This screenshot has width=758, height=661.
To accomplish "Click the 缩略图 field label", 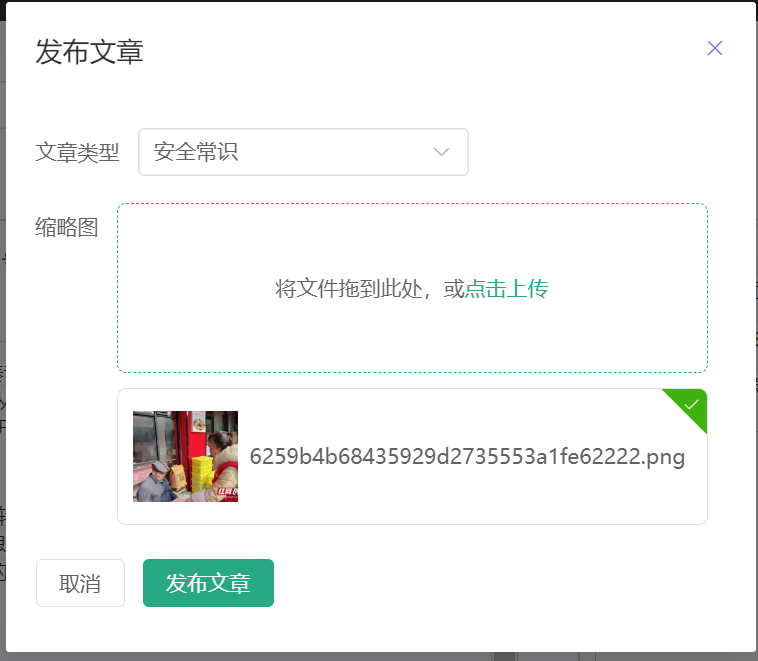I will click(67, 227).
